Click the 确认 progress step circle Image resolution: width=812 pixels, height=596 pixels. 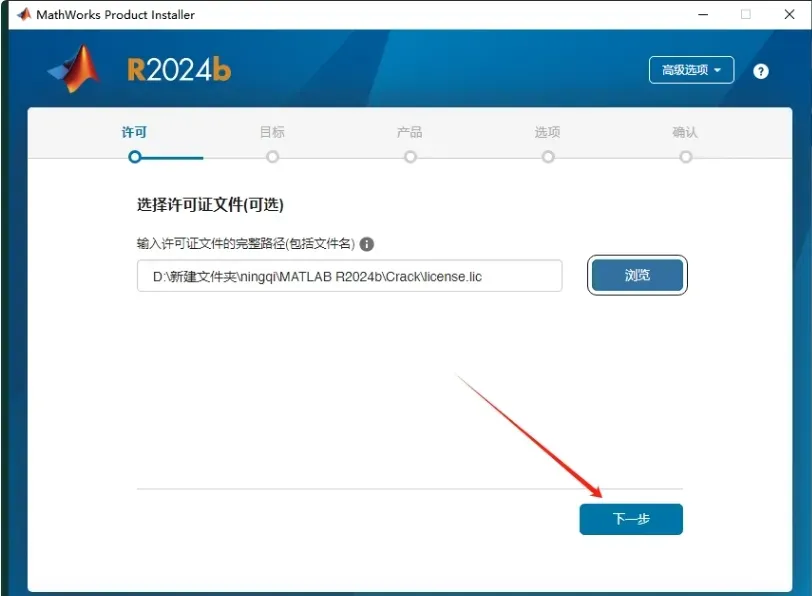[x=686, y=157]
